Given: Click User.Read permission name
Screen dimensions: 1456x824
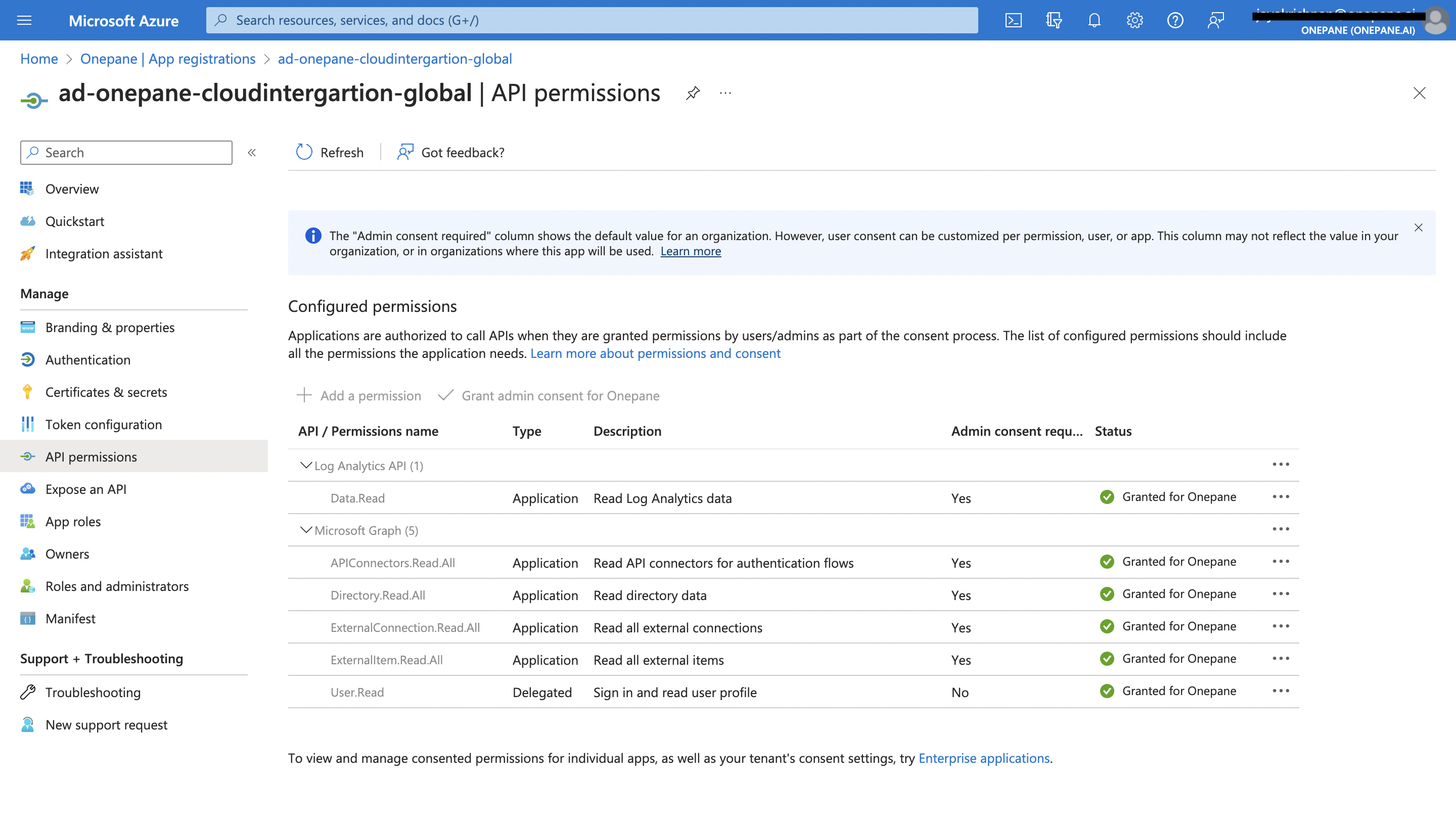Looking at the screenshot, I should (356, 692).
